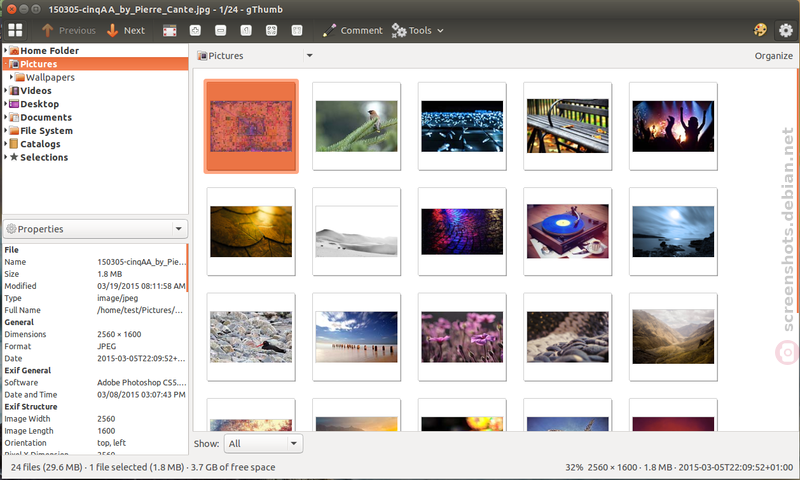Click the Size value 1.8 MB

point(110,274)
